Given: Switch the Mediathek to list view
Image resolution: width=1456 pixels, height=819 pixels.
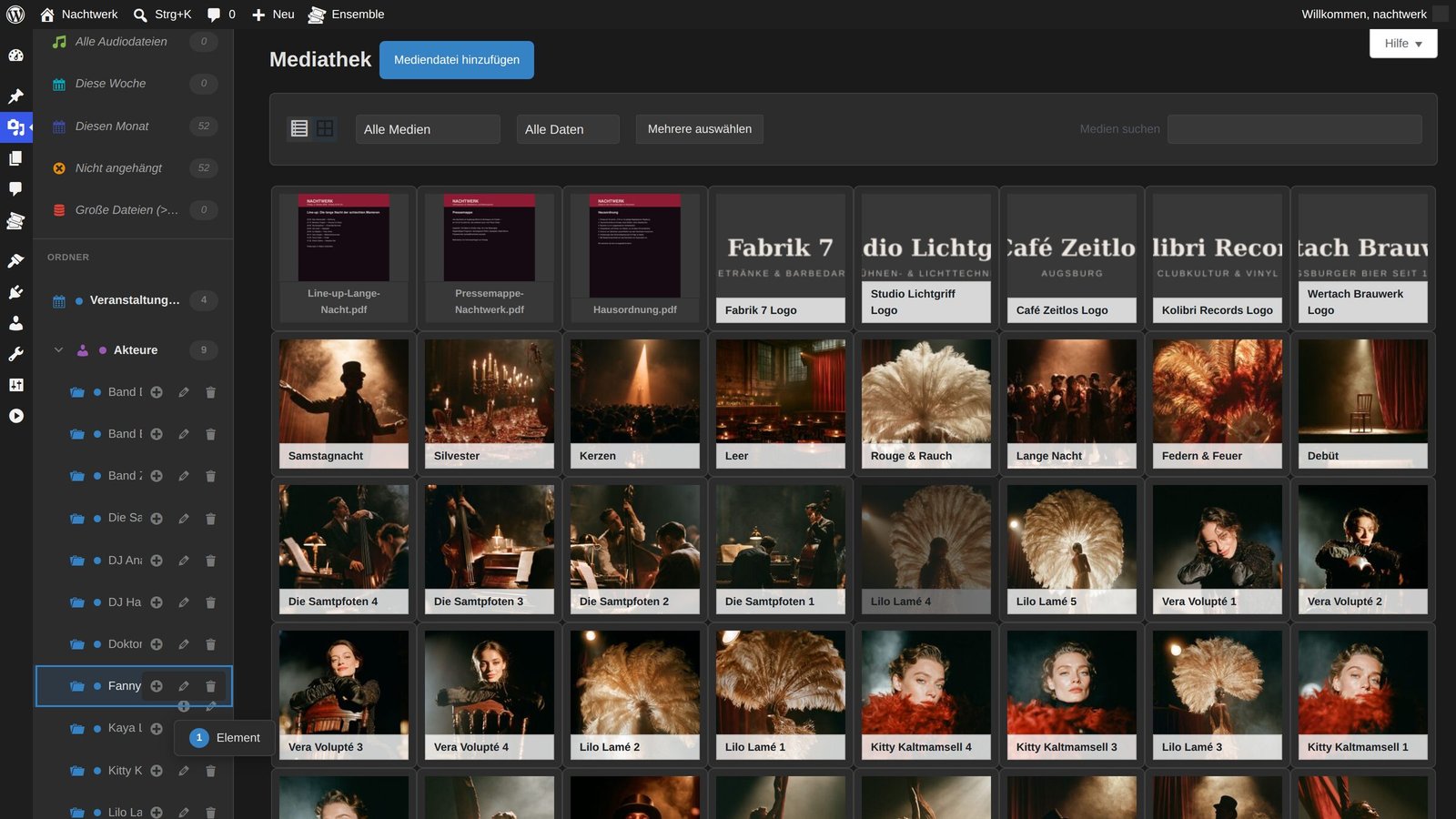Looking at the screenshot, I should pos(299,128).
